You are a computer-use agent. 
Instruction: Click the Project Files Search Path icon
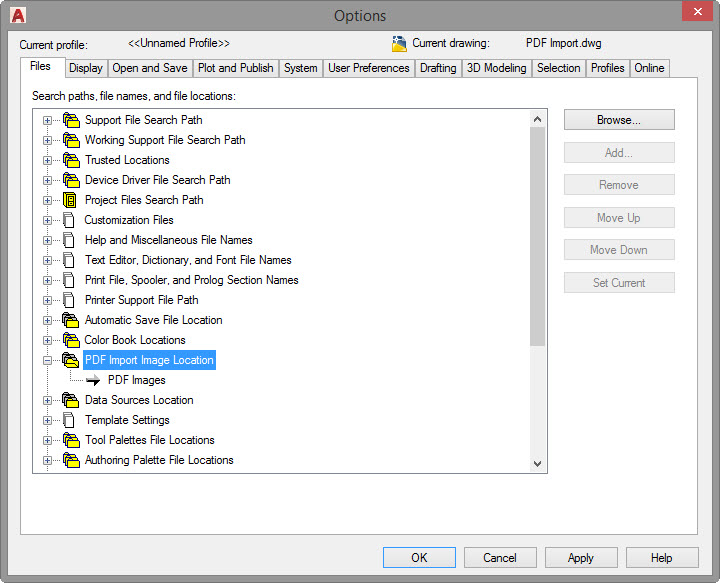(70, 200)
